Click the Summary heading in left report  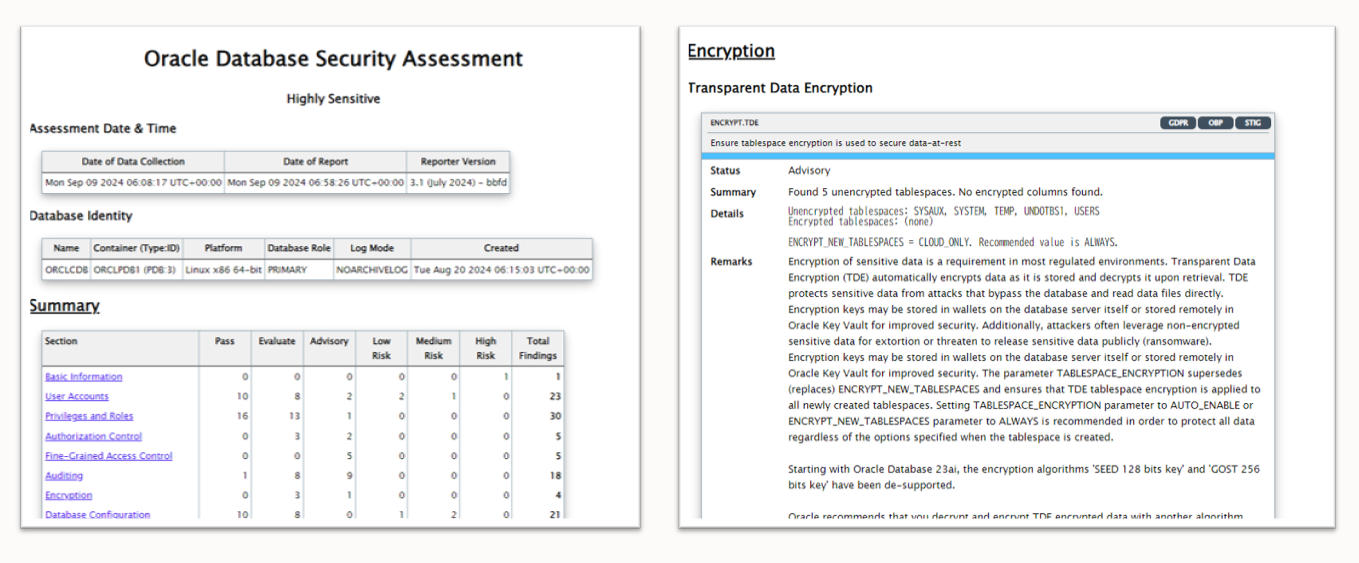pos(65,306)
